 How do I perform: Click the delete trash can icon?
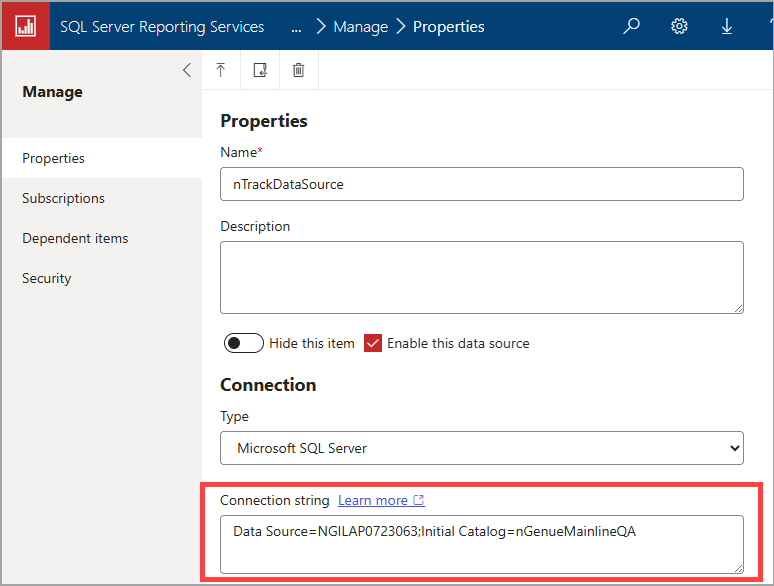[x=299, y=70]
